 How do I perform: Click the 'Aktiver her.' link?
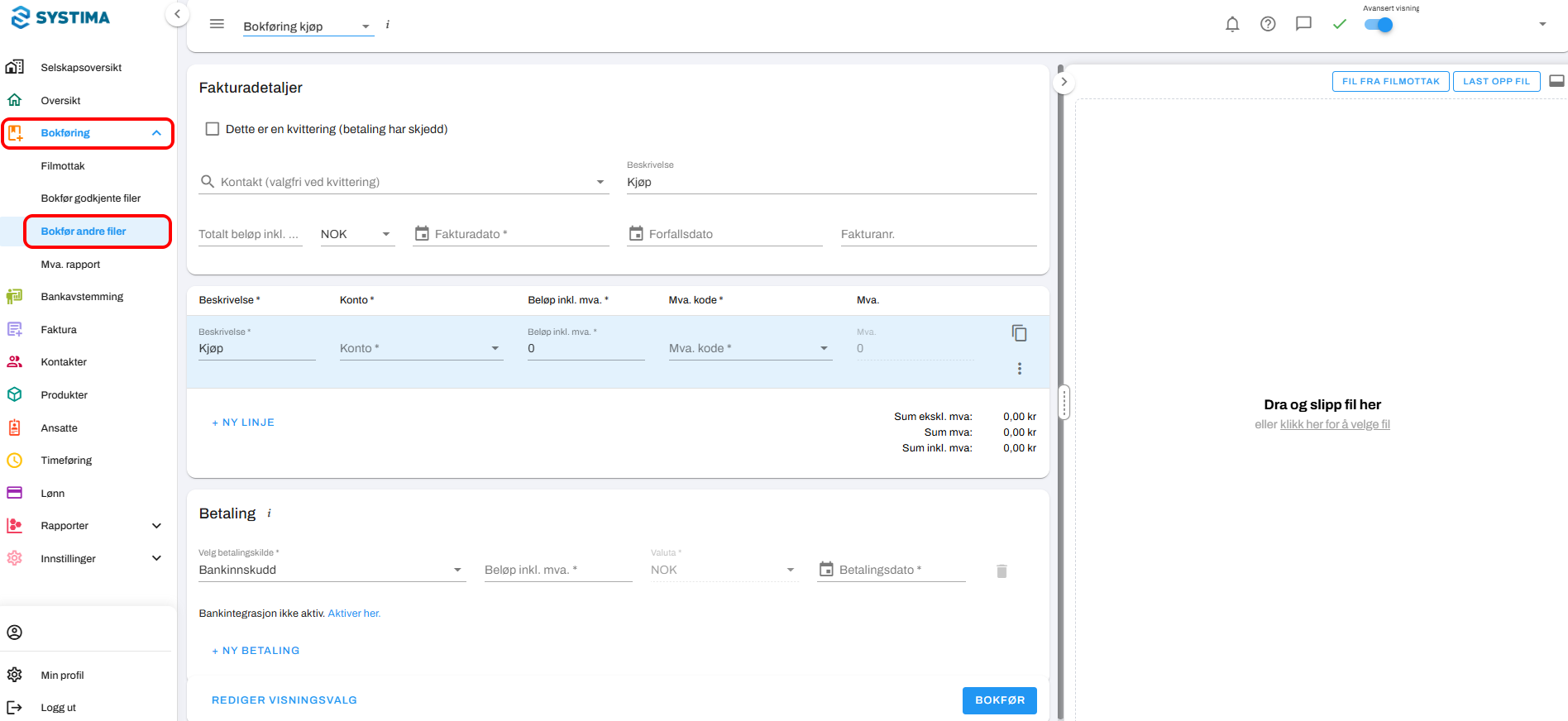(354, 614)
